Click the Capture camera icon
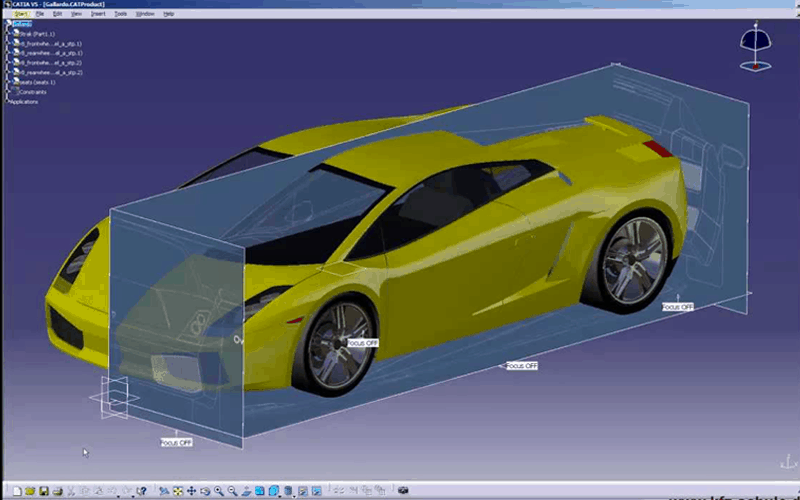This screenshot has height=500, width=800. click(403, 491)
